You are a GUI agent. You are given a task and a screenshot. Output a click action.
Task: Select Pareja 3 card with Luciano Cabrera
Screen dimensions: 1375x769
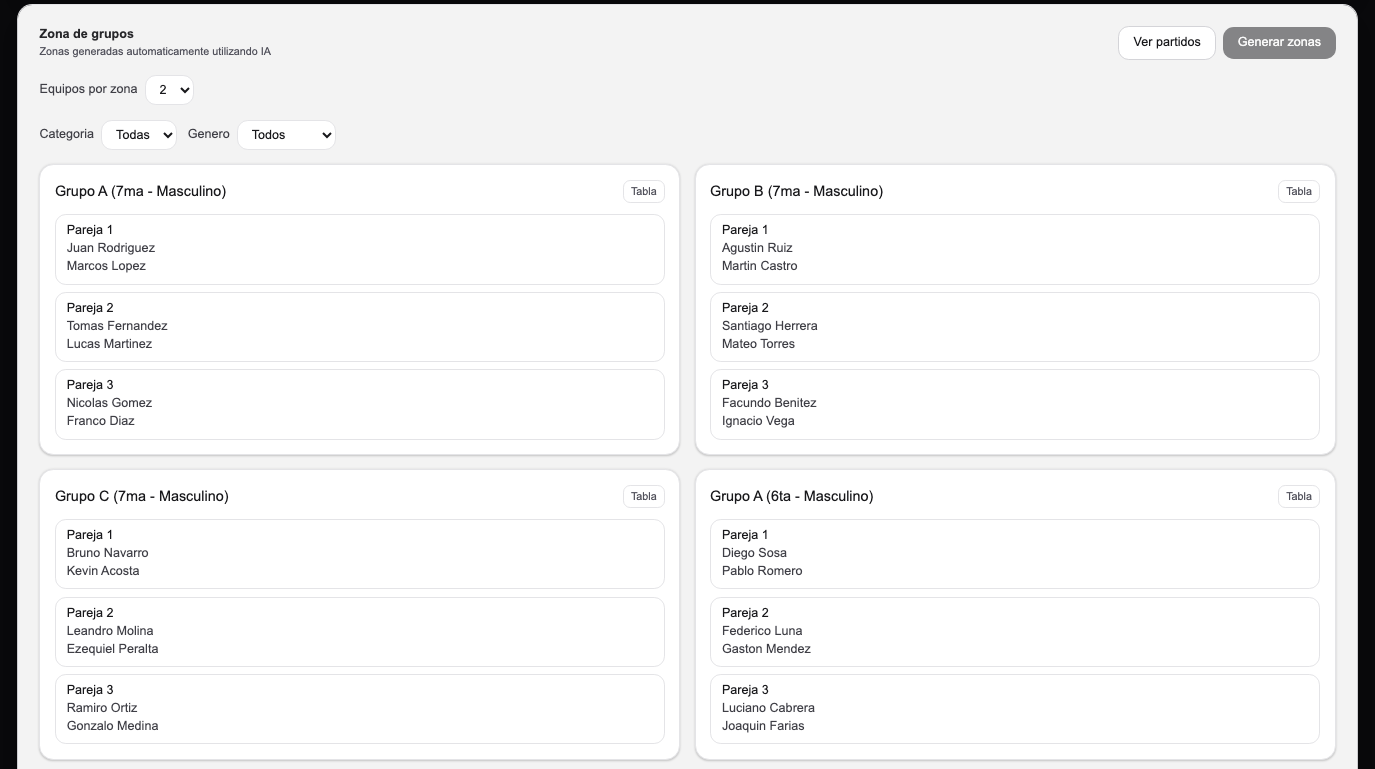point(1014,708)
